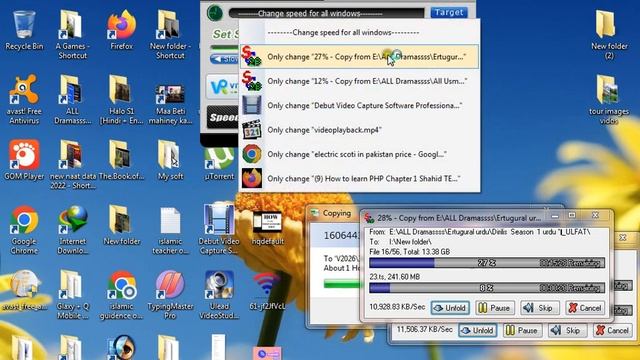Image resolution: width=640 pixels, height=360 pixels.
Task: Open New folder - Shortcut icon
Action: (x=170, y=35)
